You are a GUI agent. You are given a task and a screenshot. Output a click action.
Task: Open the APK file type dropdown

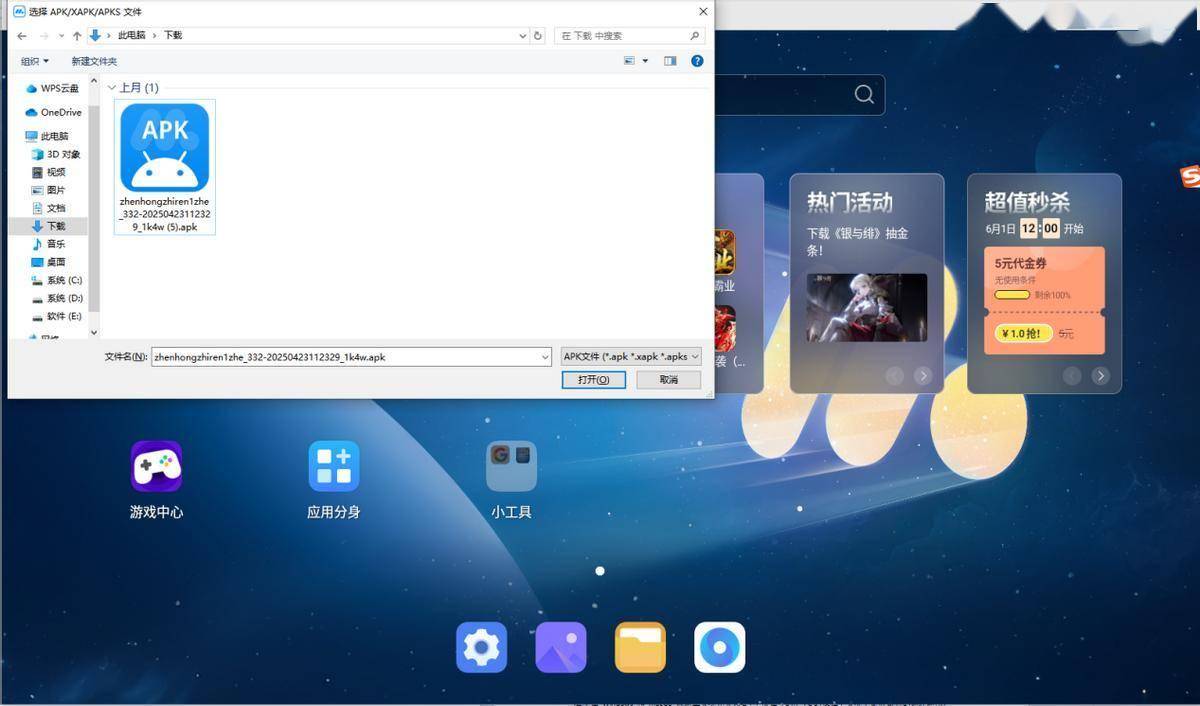click(631, 356)
